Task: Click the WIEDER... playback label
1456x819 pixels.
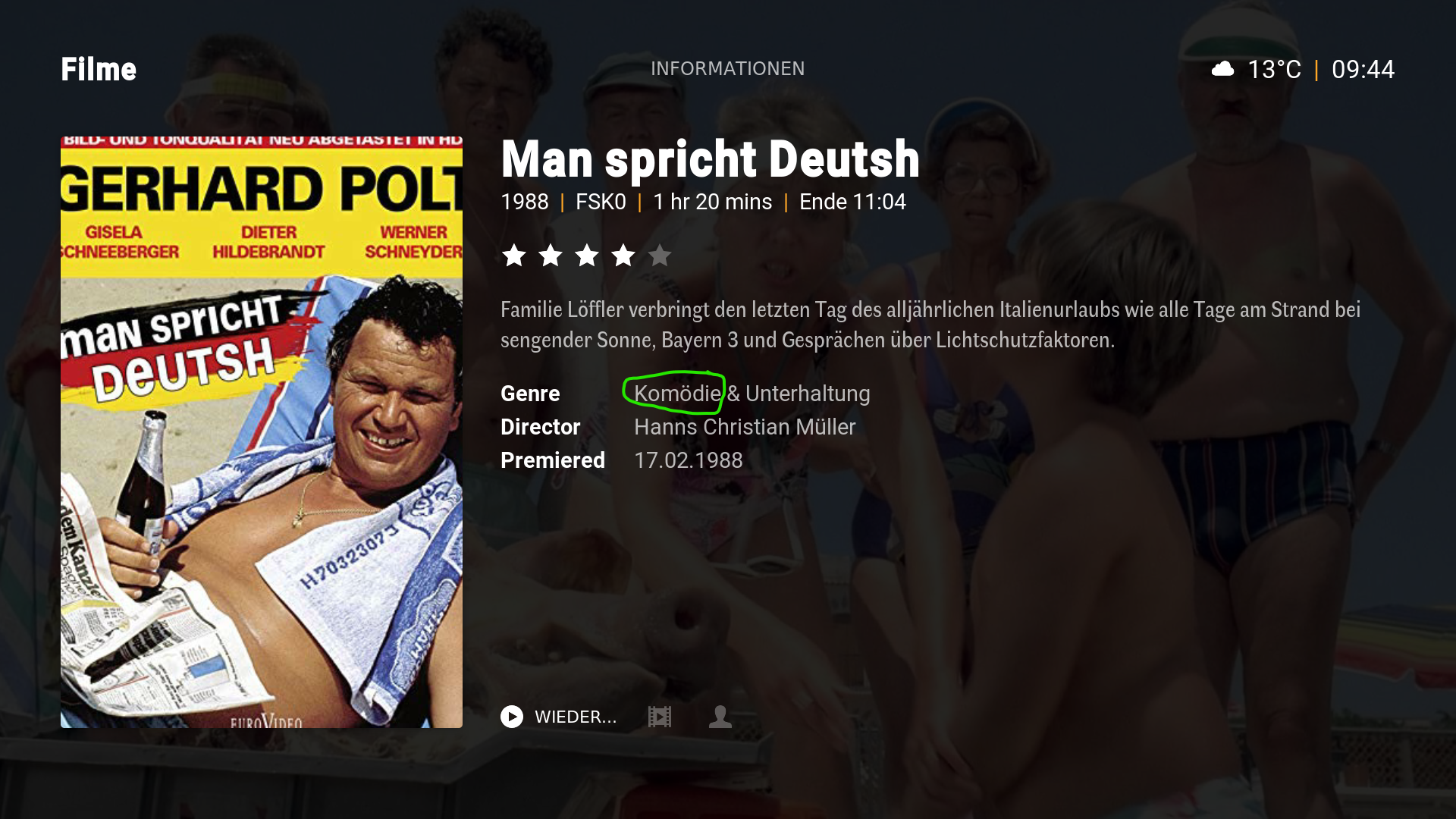Action: (576, 717)
